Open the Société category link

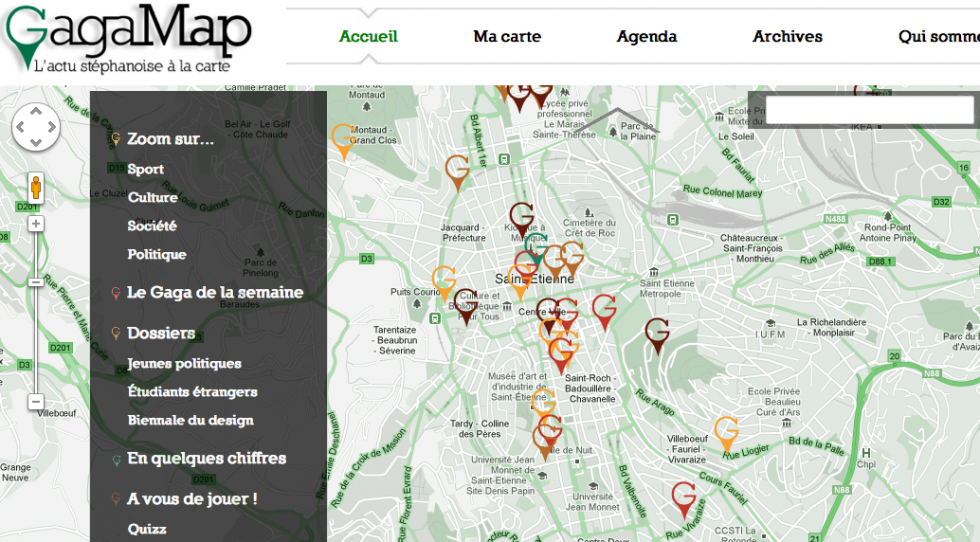click(x=152, y=226)
